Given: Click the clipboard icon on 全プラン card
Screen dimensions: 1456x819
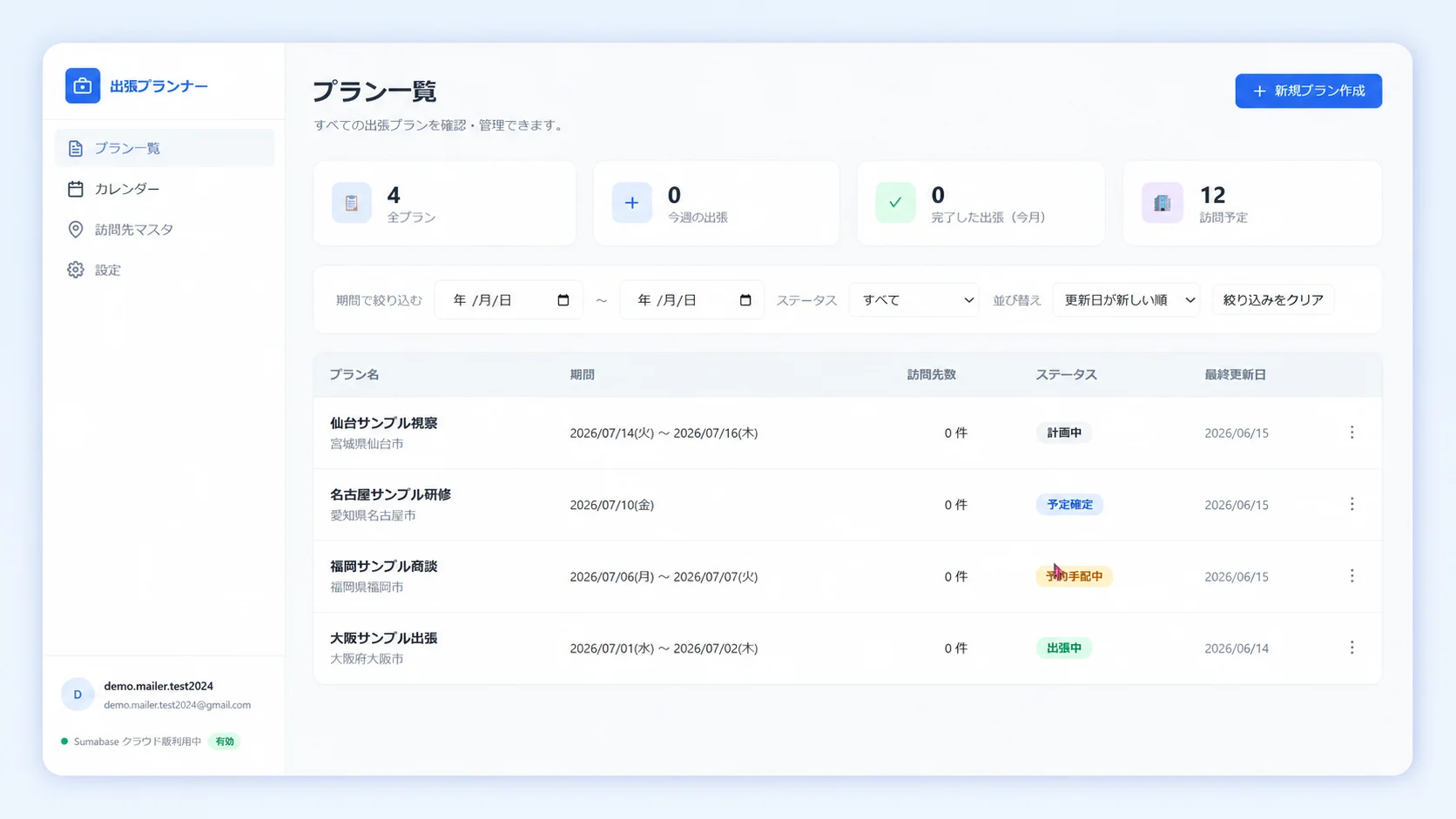Looking at the screenshot, I should coord(352,203).
